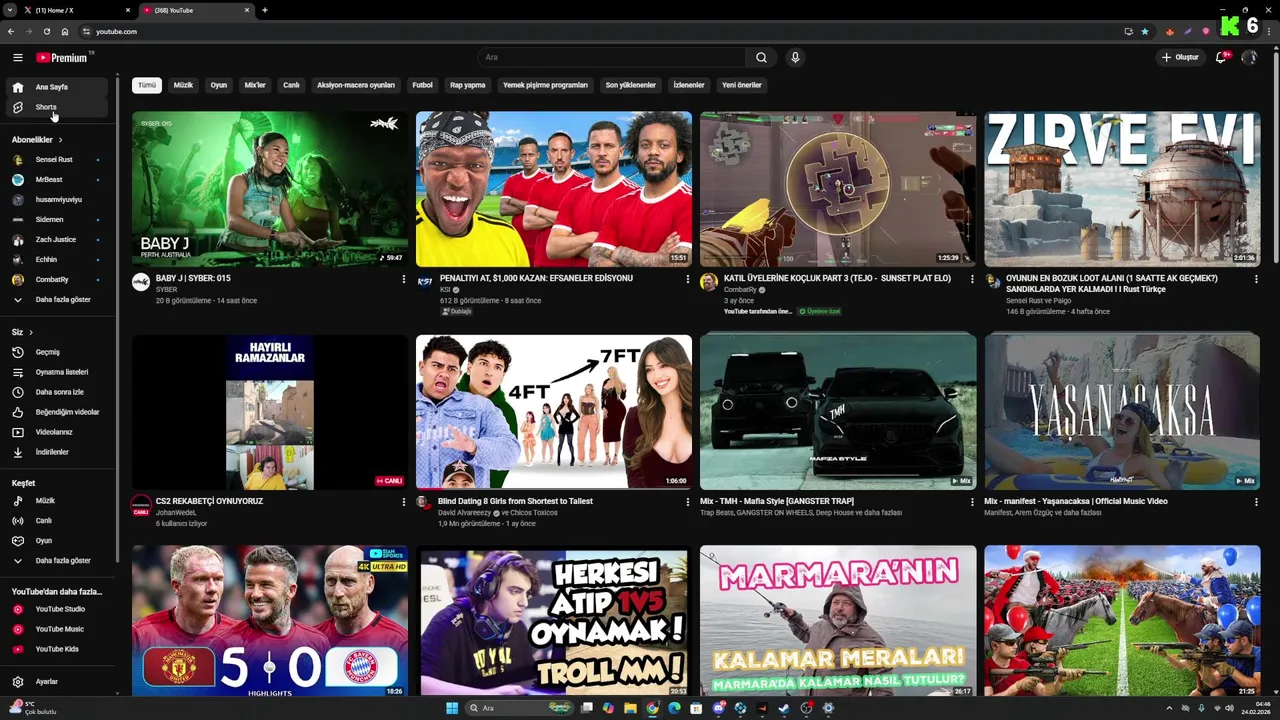The image size is (1280, 720).
Task: Expand the Siz section arrow
Action: [x=31, y=332]
